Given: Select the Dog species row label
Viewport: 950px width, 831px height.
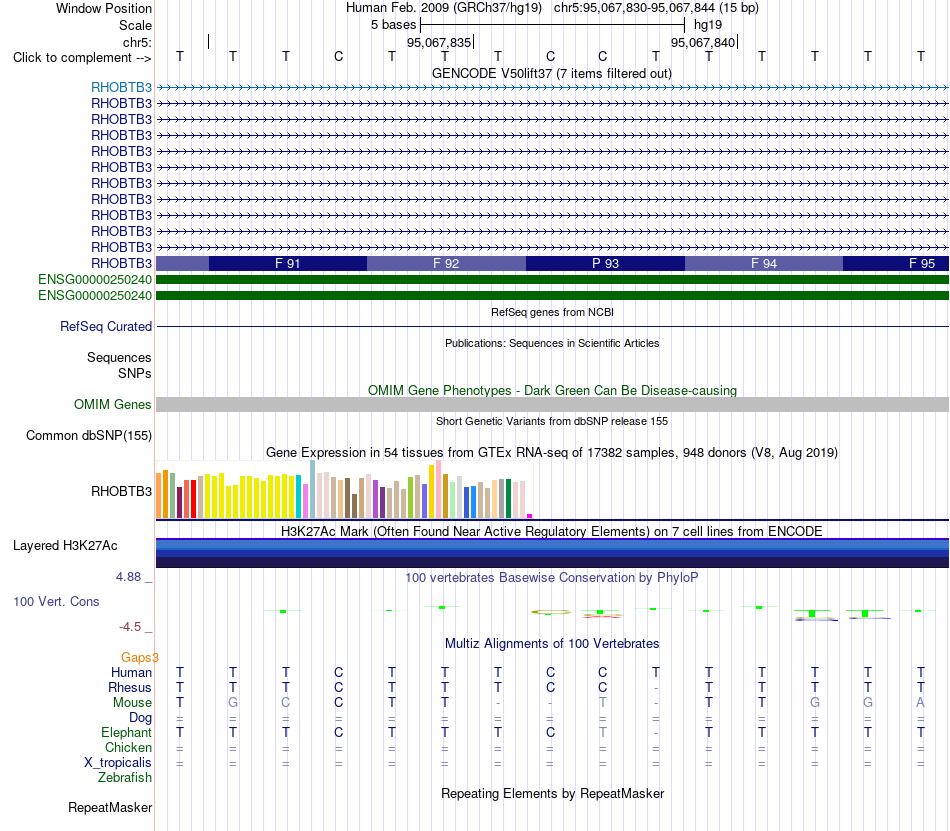Looking at the screenshot, I should (140, 718).
